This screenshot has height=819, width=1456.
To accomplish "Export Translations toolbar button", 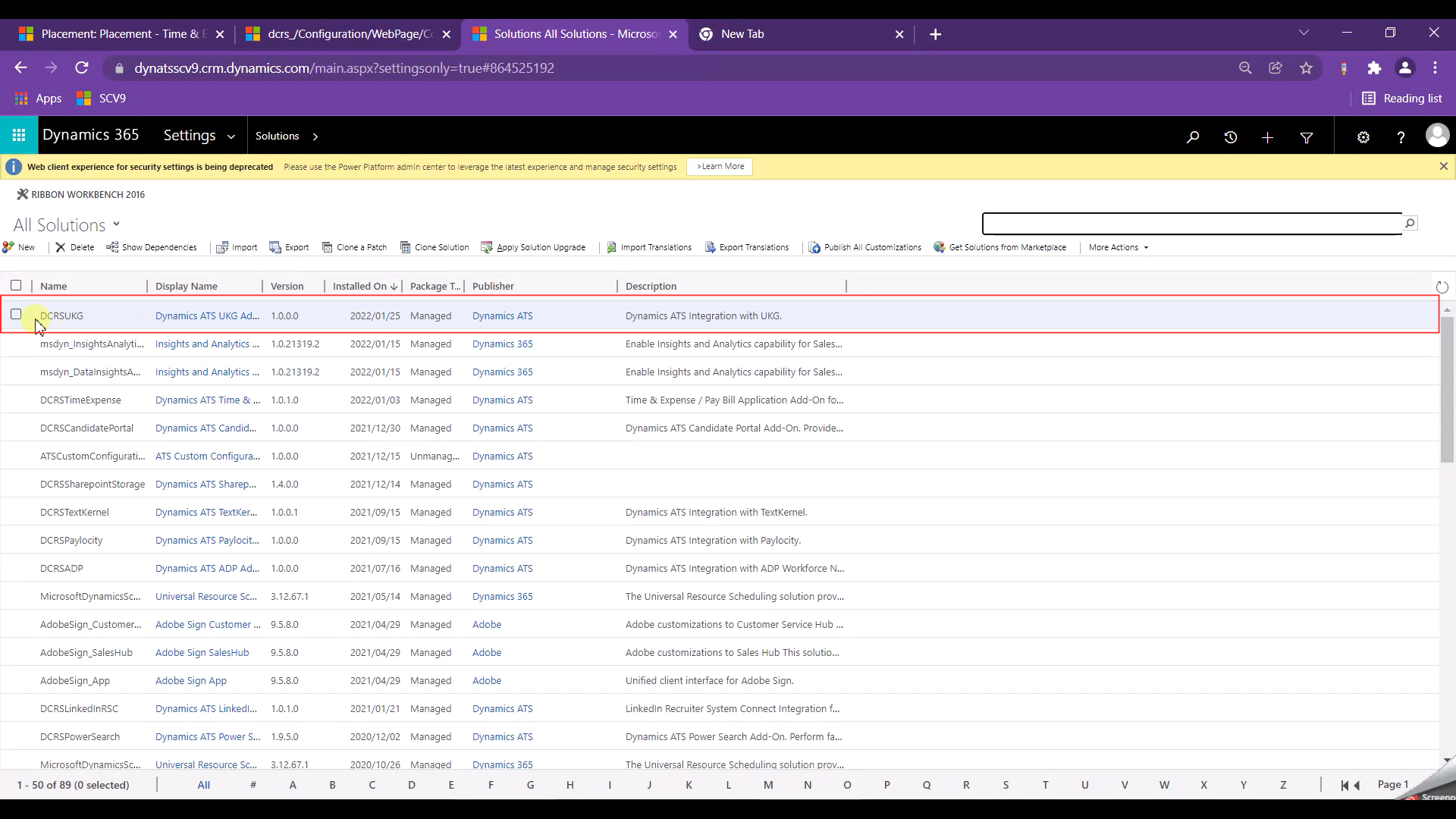I will [747, 247].
